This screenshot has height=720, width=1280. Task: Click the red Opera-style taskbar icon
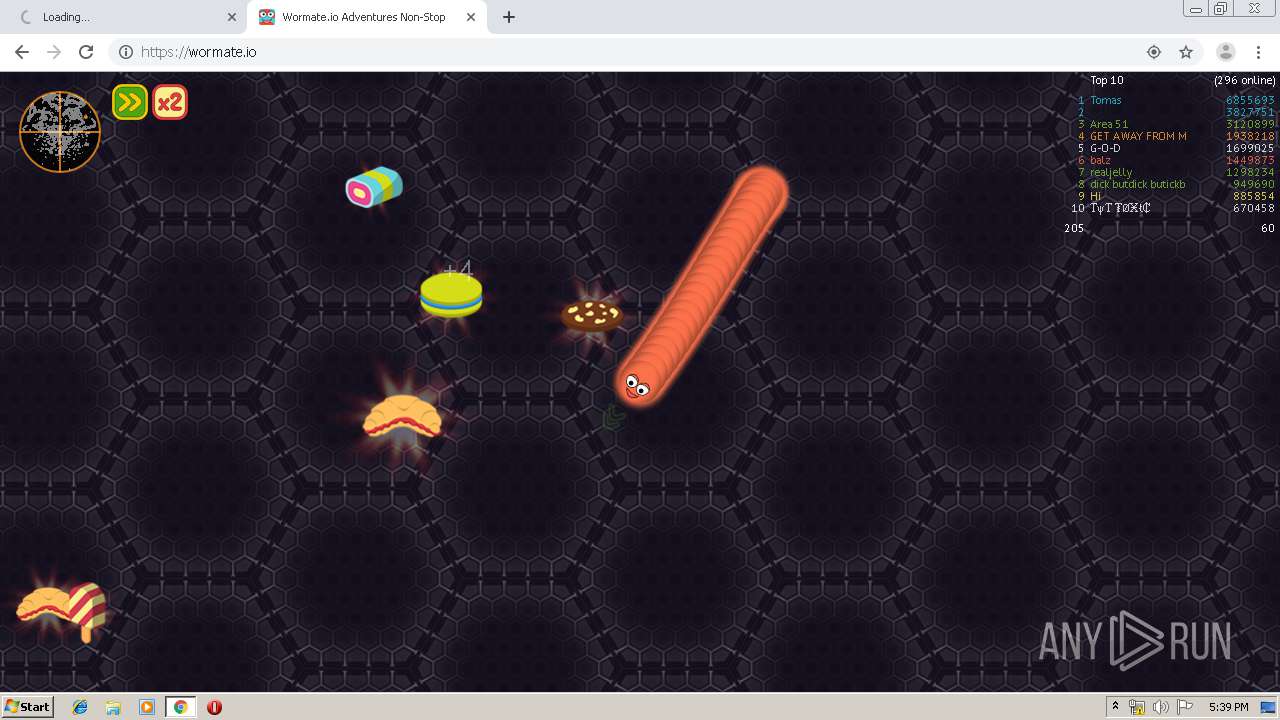[x=214, y=707]
